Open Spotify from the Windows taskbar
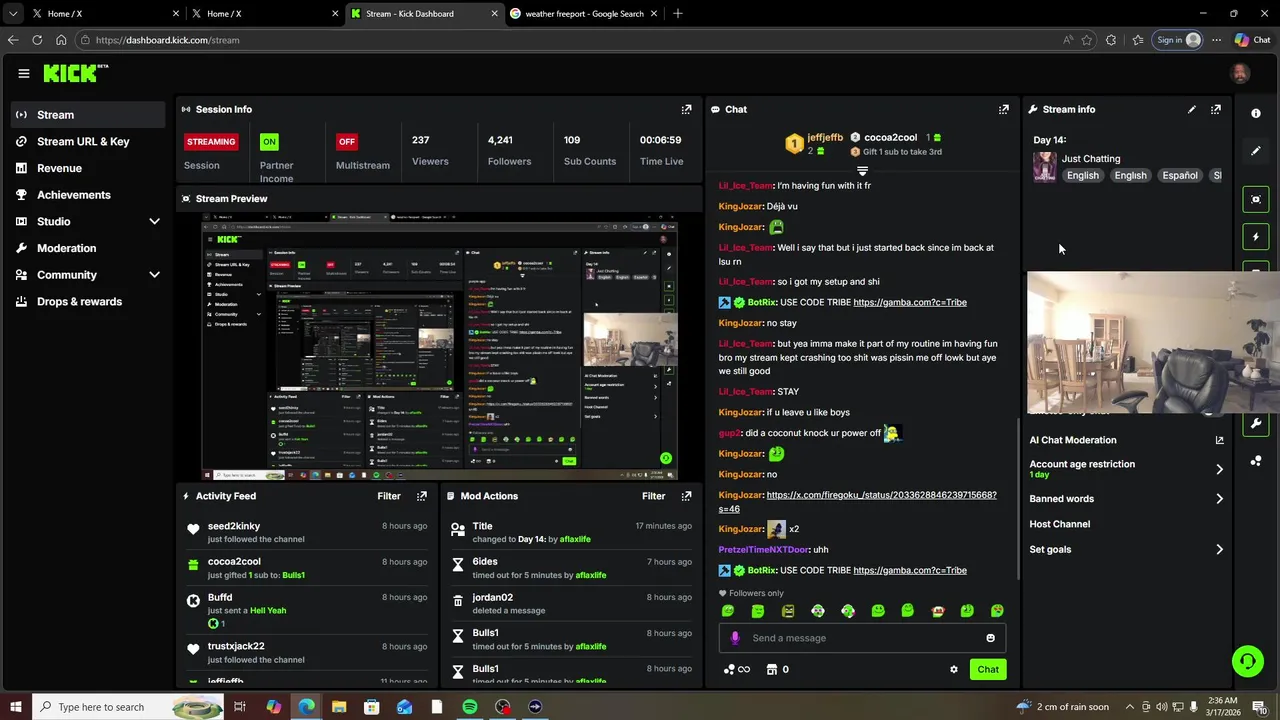The image size is (1280, 720). click(470, 707)
